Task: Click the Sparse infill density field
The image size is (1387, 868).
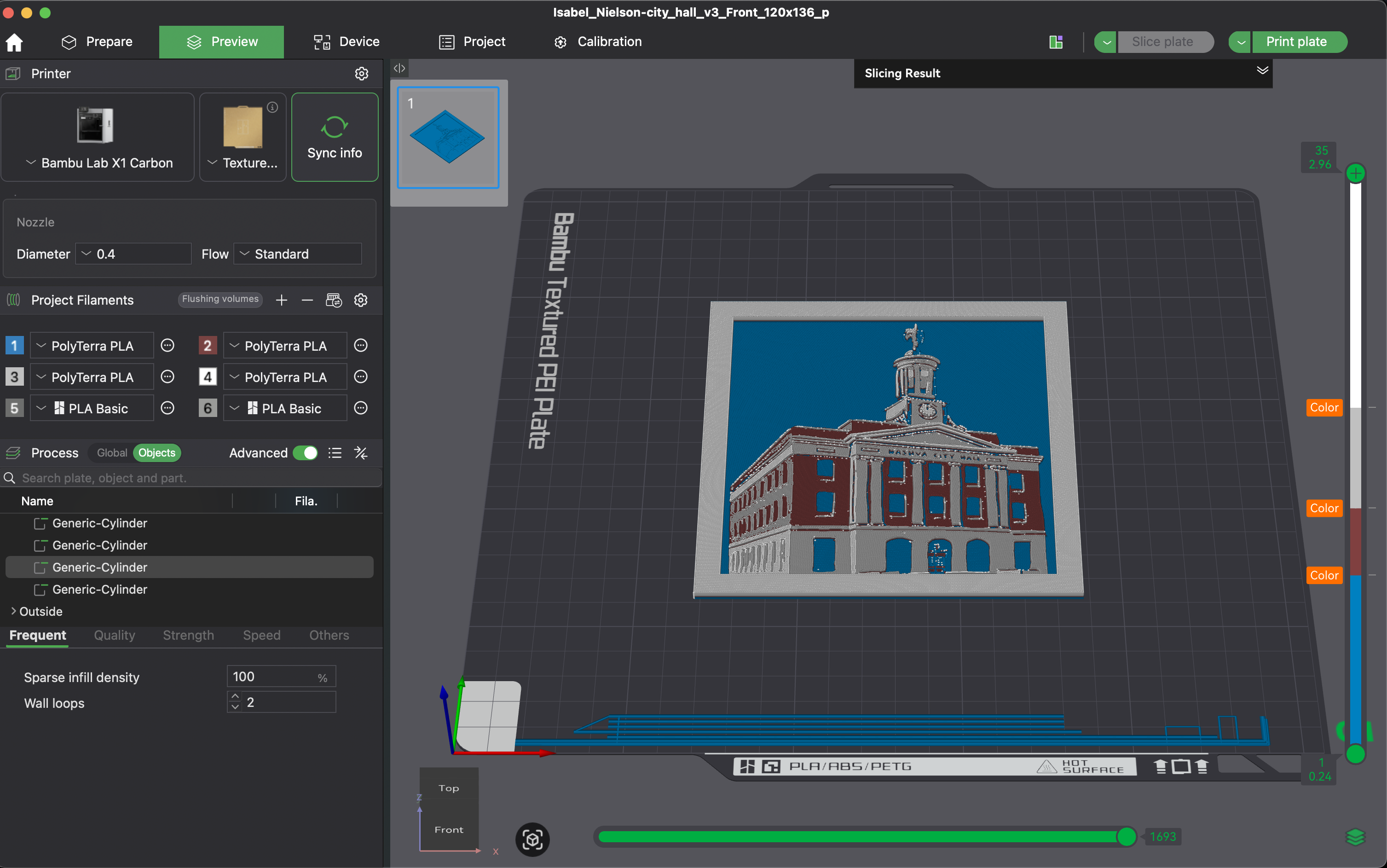Action: point(281,677)
